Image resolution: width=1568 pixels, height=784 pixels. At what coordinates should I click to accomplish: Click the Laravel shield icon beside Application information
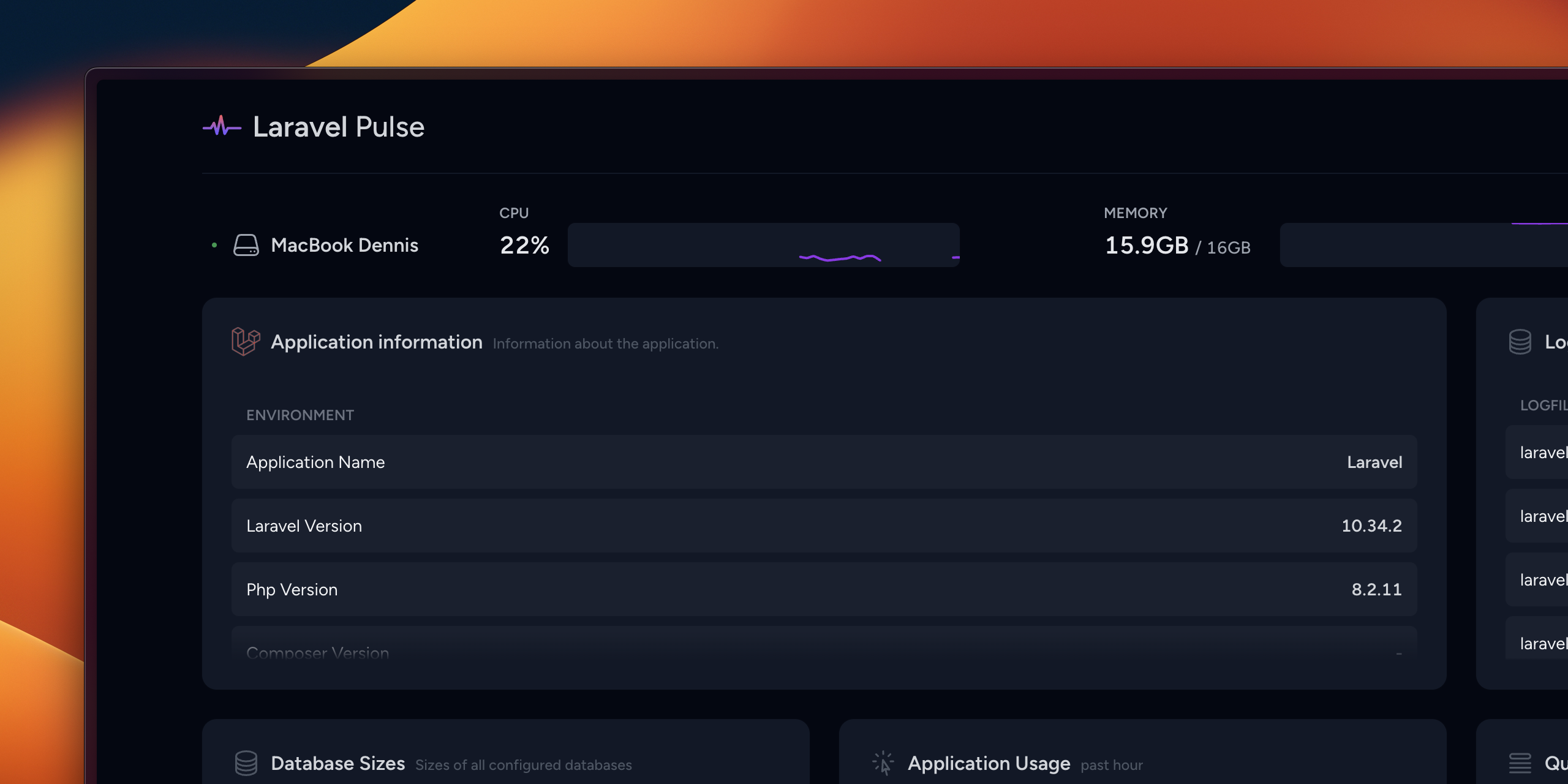tap(246, 342)
